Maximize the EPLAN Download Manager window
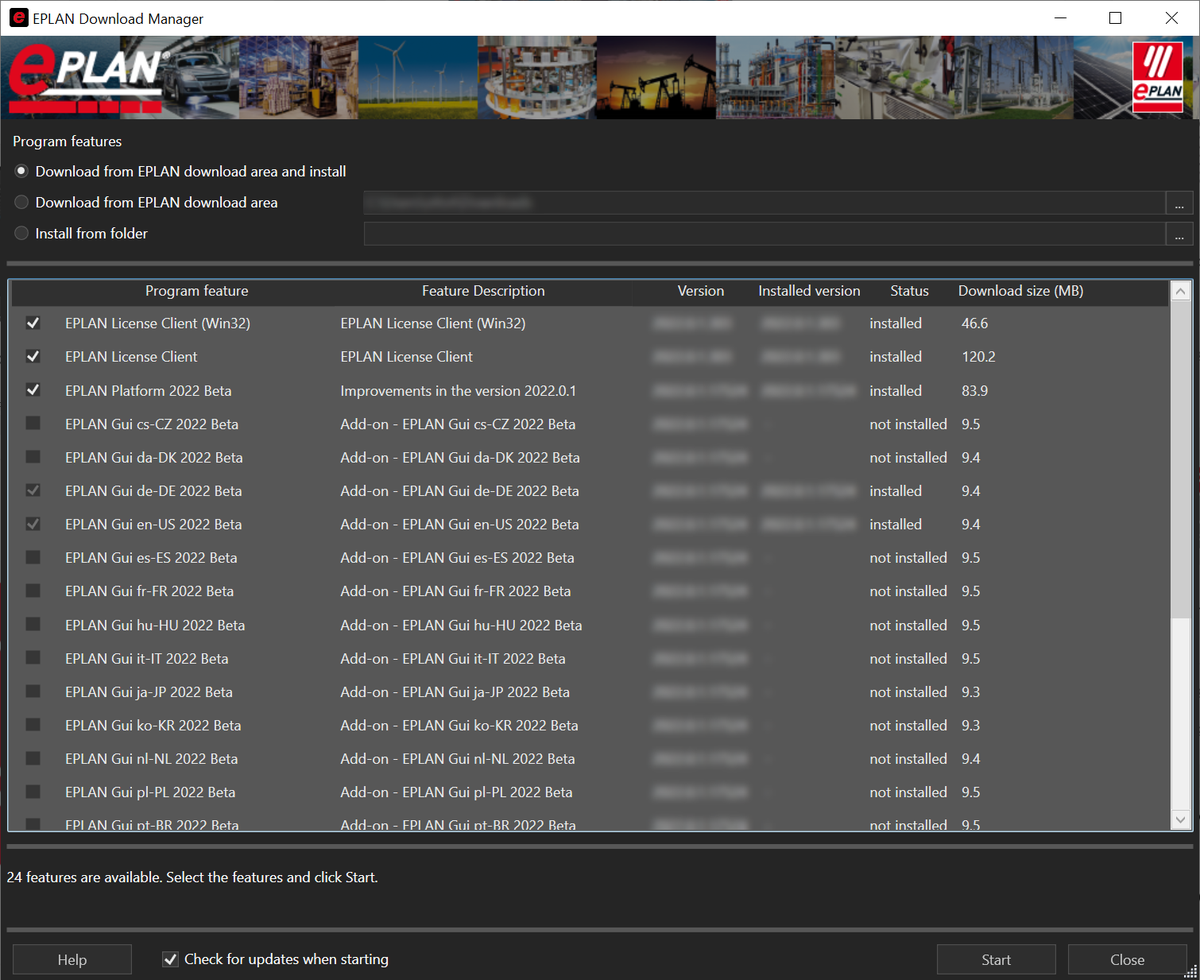Viewport: 1200px width, 980px height. click(1115, 18)
